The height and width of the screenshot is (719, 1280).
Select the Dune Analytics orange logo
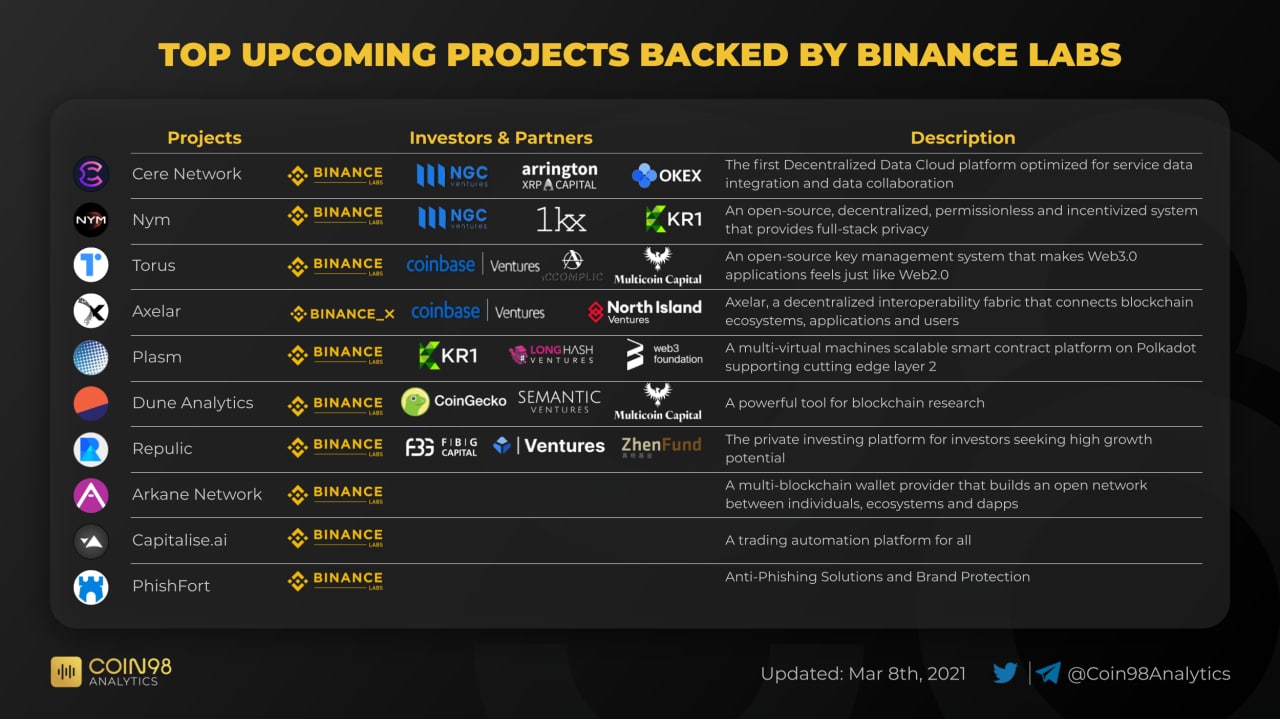coord(91,403)
